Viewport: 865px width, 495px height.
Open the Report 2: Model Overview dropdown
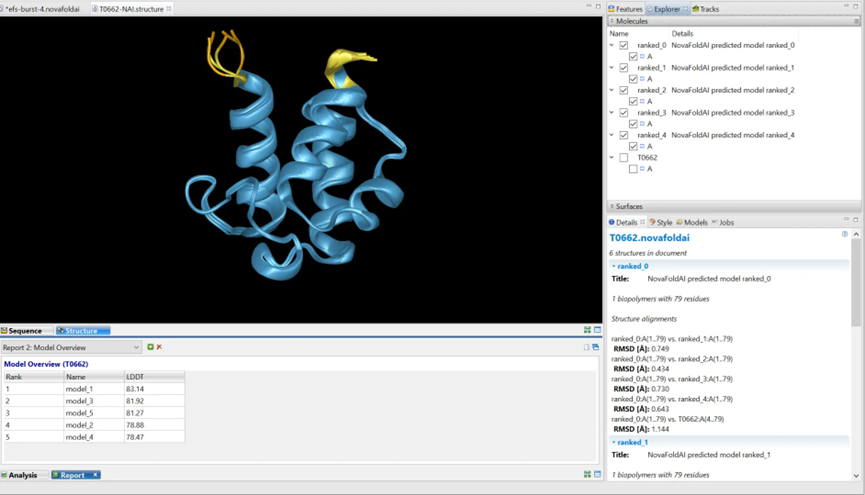coord(136,347)
